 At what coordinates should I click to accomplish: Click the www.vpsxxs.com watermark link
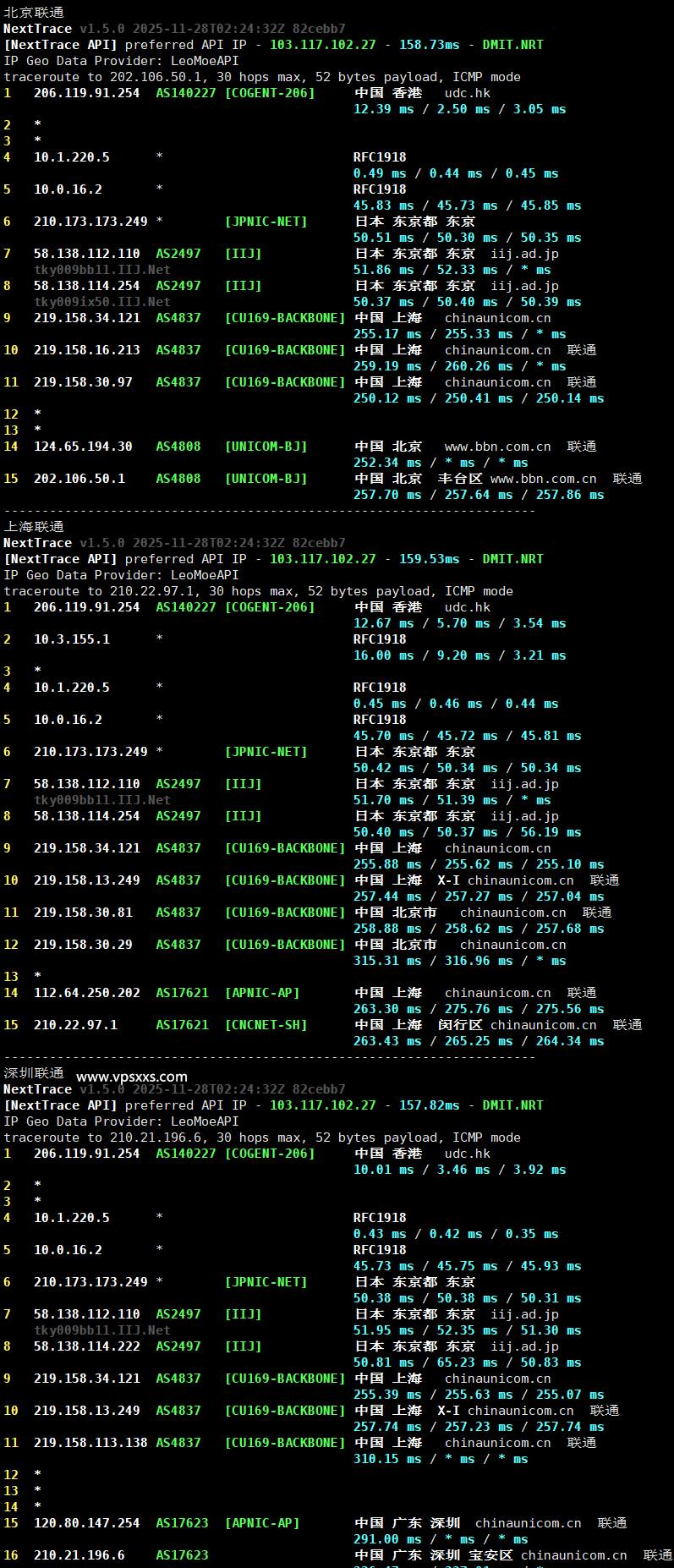tap(131, 1077)
